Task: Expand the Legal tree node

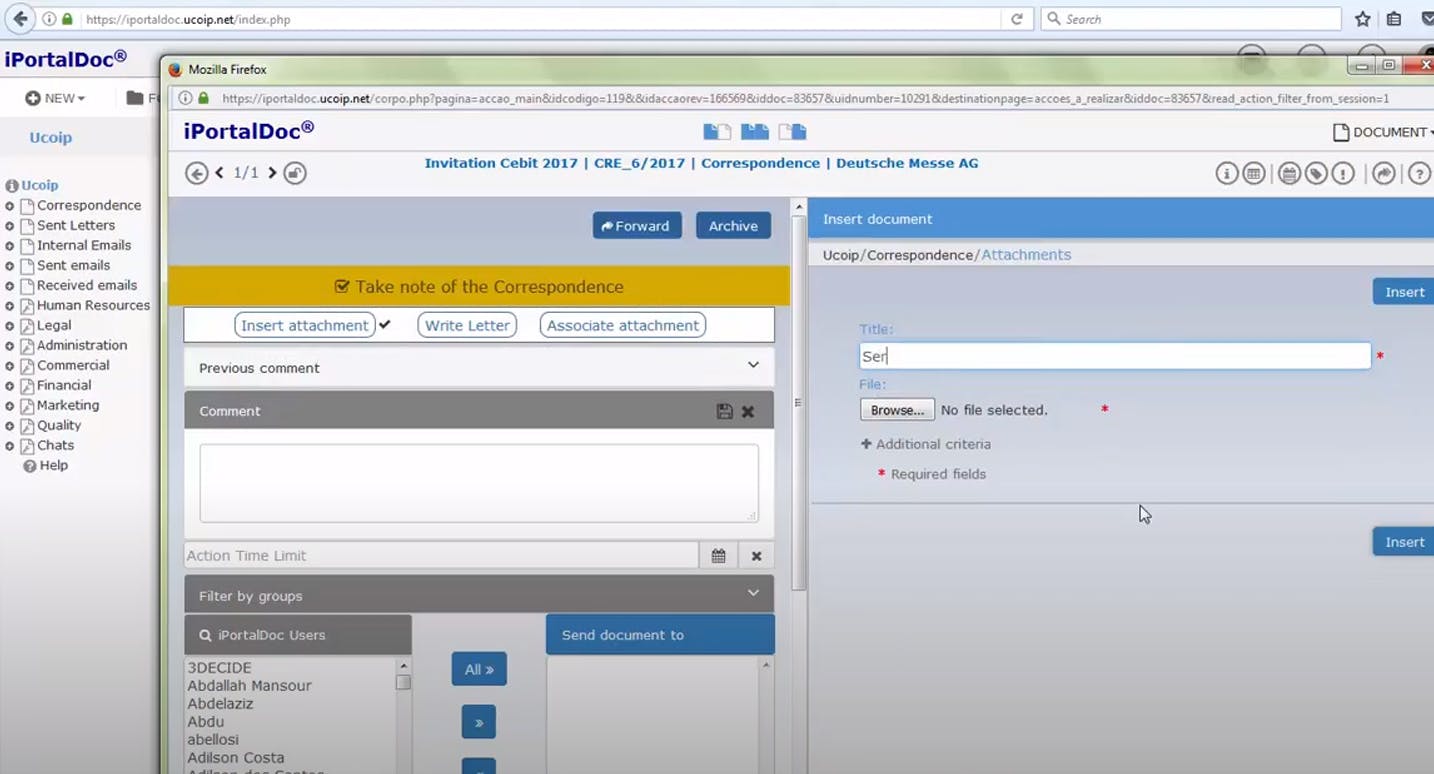Action: [x=10, y=326]
